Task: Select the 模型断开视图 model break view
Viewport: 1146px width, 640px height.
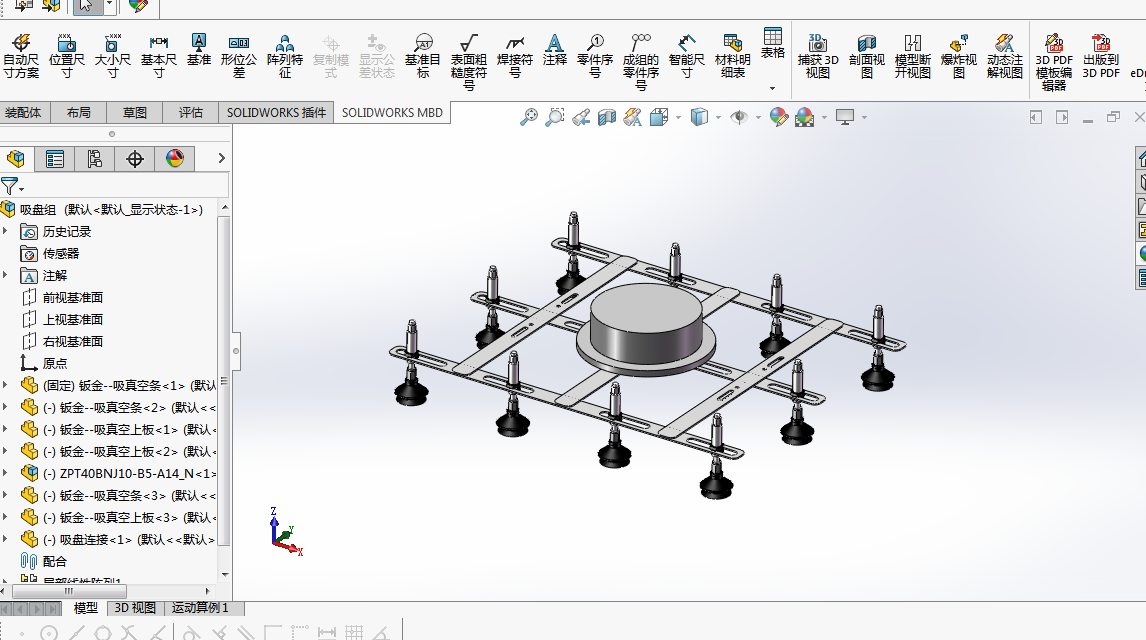Action: pyautogui.click(x=913, y=56)
